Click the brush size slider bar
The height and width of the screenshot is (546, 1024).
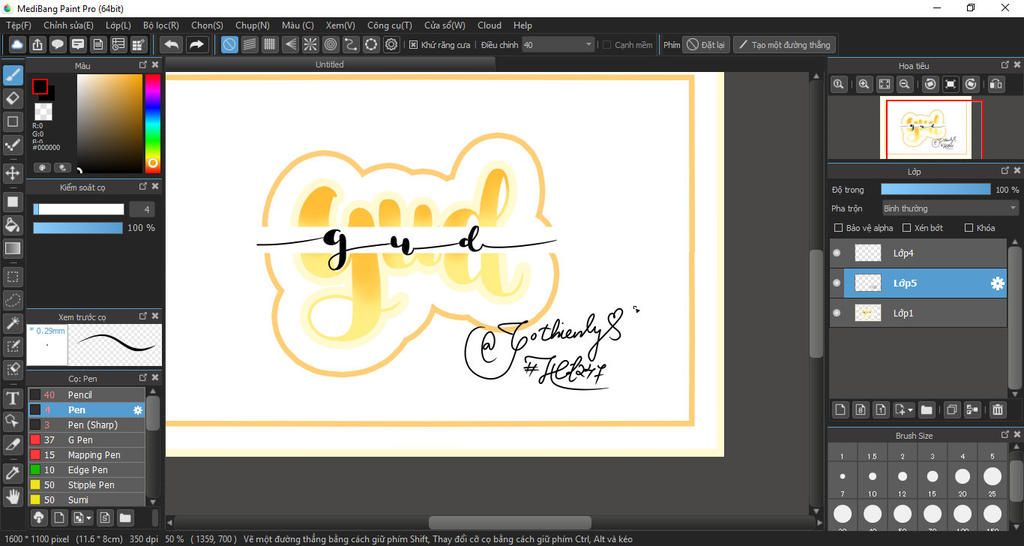click(x=78, y=209)
